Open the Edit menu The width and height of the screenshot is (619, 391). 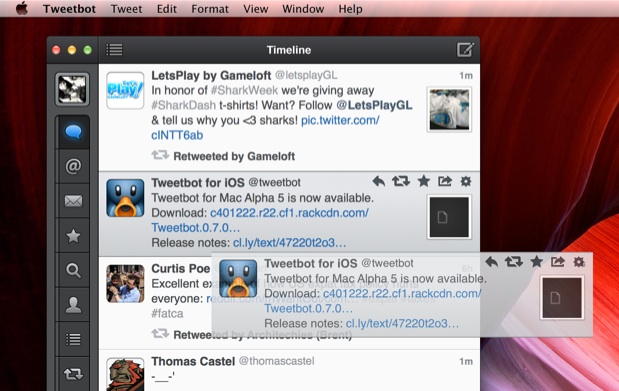tap(167, 9)
